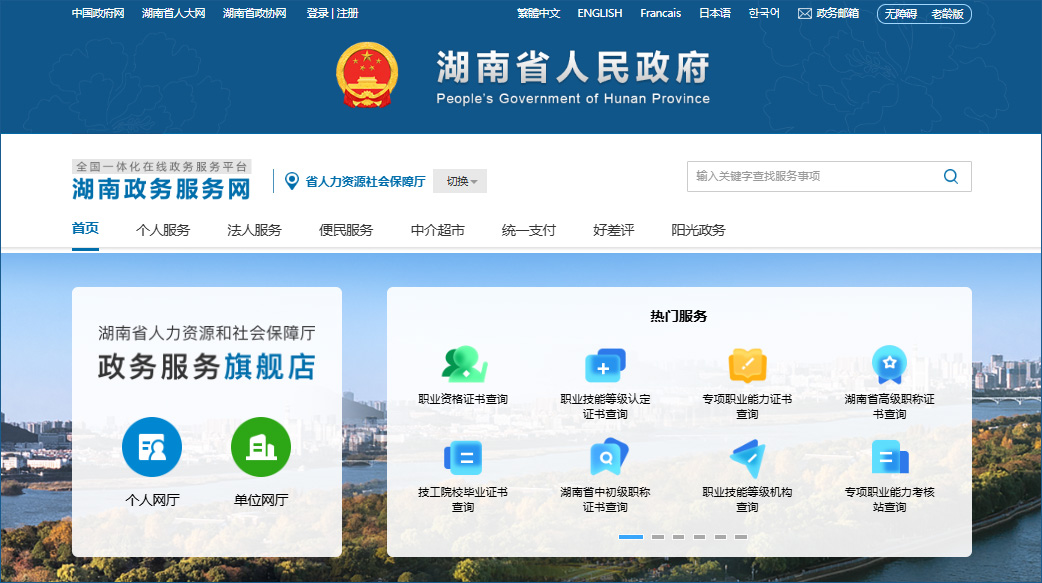Open the 中介超市 navigation tab
Screen dimensions: 1042x583
click(x=437, y=230)
